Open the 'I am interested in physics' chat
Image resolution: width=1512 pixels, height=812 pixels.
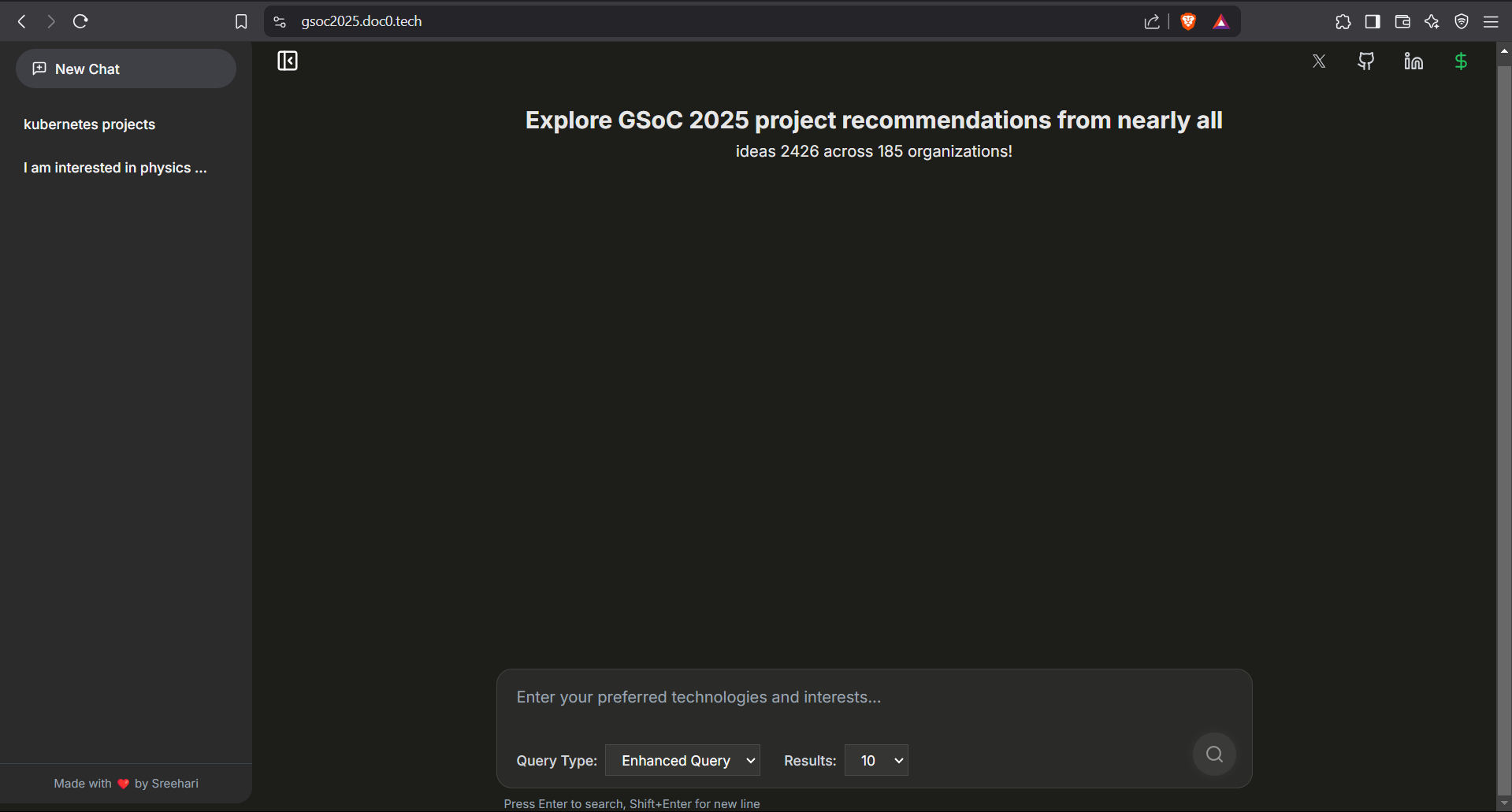point(115,168)
